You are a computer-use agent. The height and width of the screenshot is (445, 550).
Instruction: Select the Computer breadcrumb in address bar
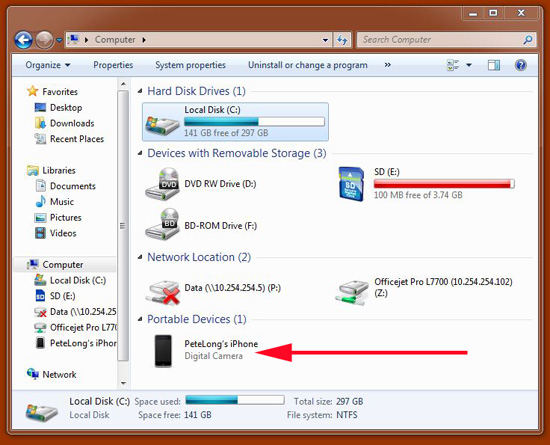click(115, 40)
